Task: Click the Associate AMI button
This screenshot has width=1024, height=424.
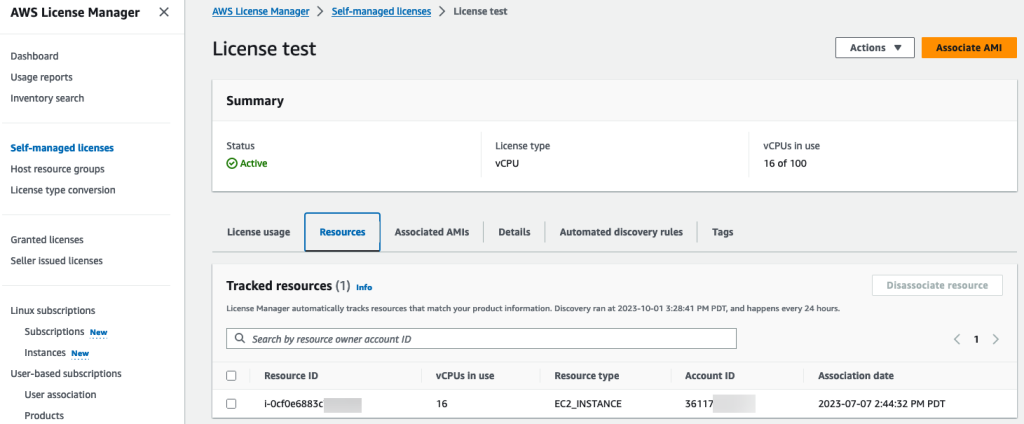Action: [969, 48]
